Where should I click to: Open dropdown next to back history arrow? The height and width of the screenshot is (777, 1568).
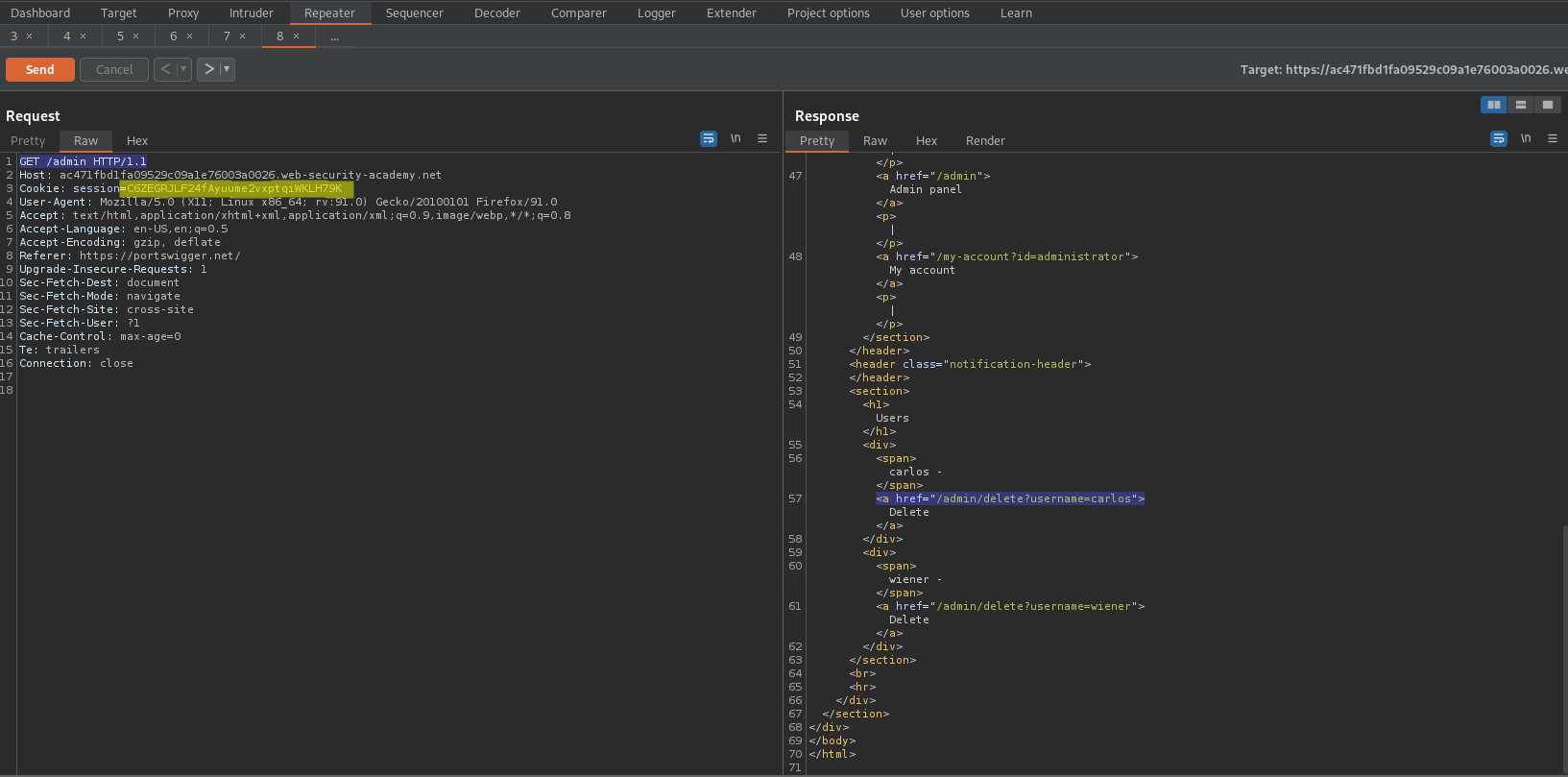click(183, 69)
